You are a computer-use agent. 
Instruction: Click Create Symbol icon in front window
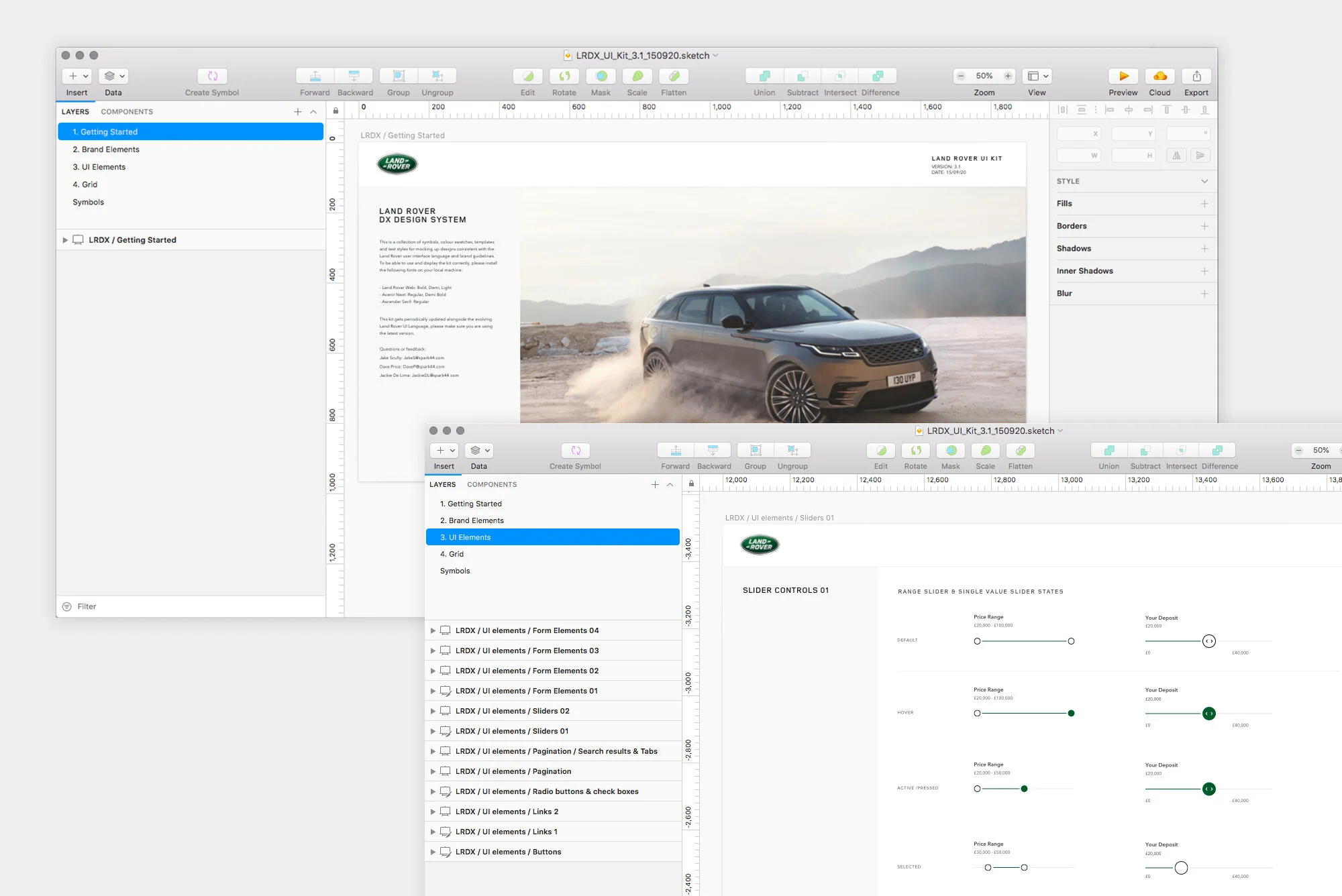click(575, 451)
